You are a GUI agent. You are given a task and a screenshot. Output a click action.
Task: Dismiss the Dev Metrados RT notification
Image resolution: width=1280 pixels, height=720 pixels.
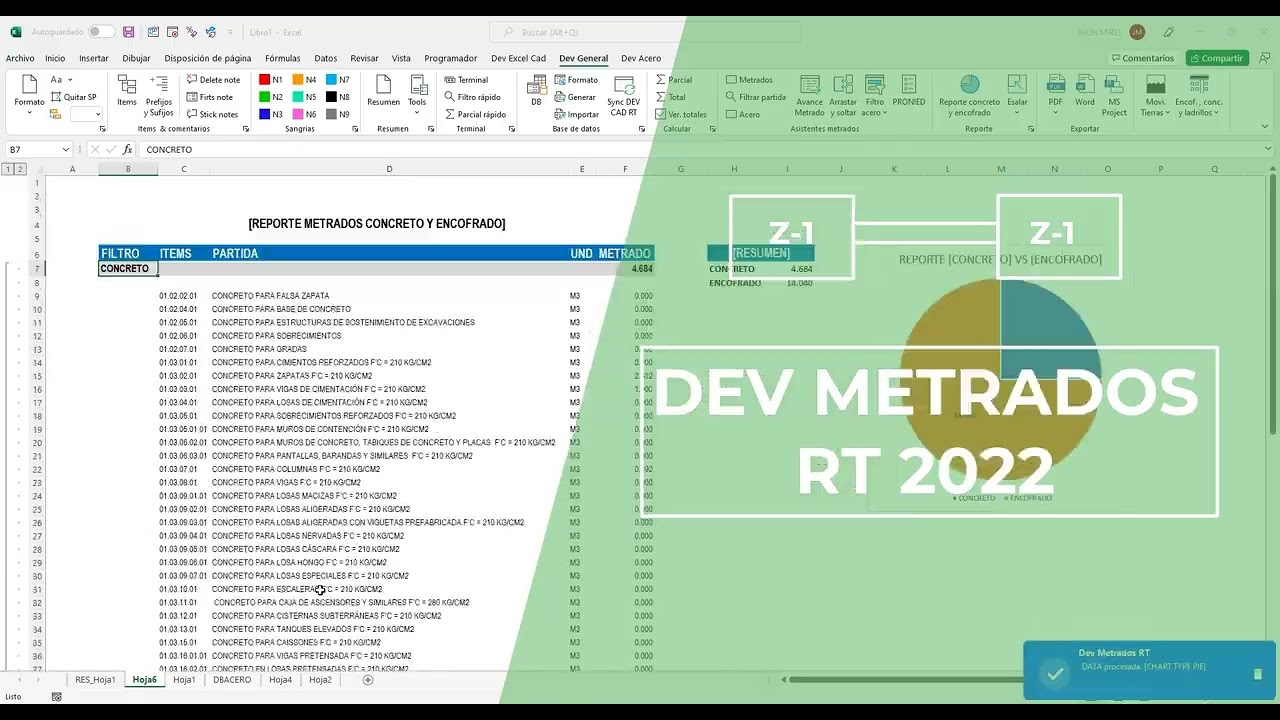tap(1257, 674)
